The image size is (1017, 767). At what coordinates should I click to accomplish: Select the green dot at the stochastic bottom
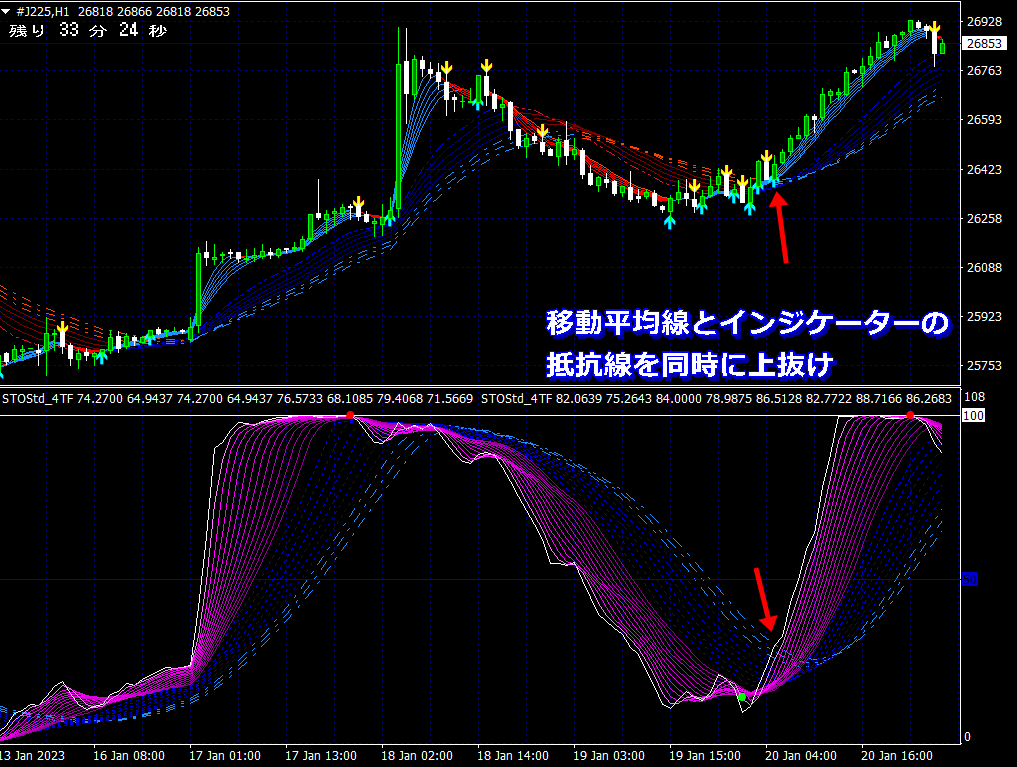point(742,697)
